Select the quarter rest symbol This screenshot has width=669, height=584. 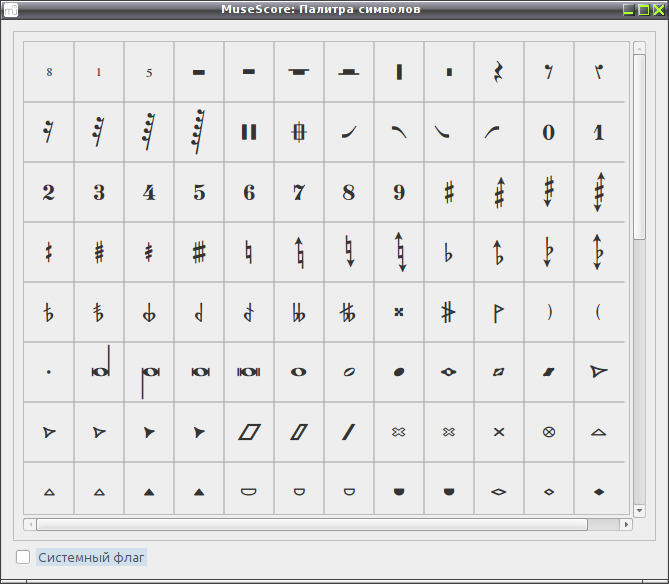pos(498,72)
